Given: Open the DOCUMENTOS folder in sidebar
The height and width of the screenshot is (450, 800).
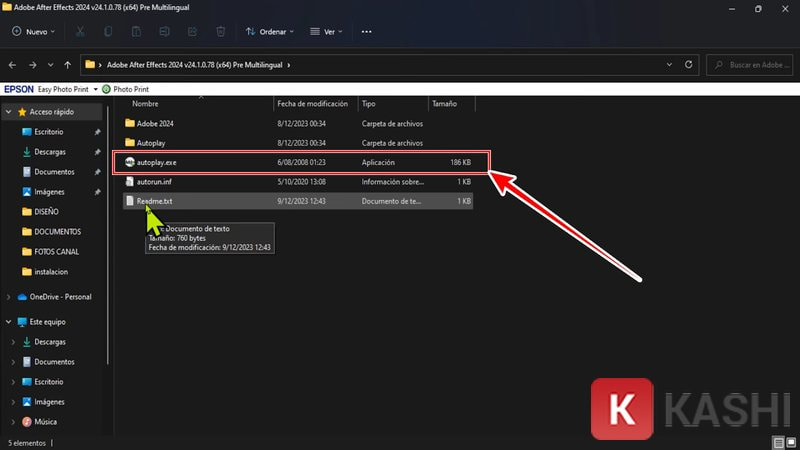Looking at the screenshot, I should click(x=57, y=232).
